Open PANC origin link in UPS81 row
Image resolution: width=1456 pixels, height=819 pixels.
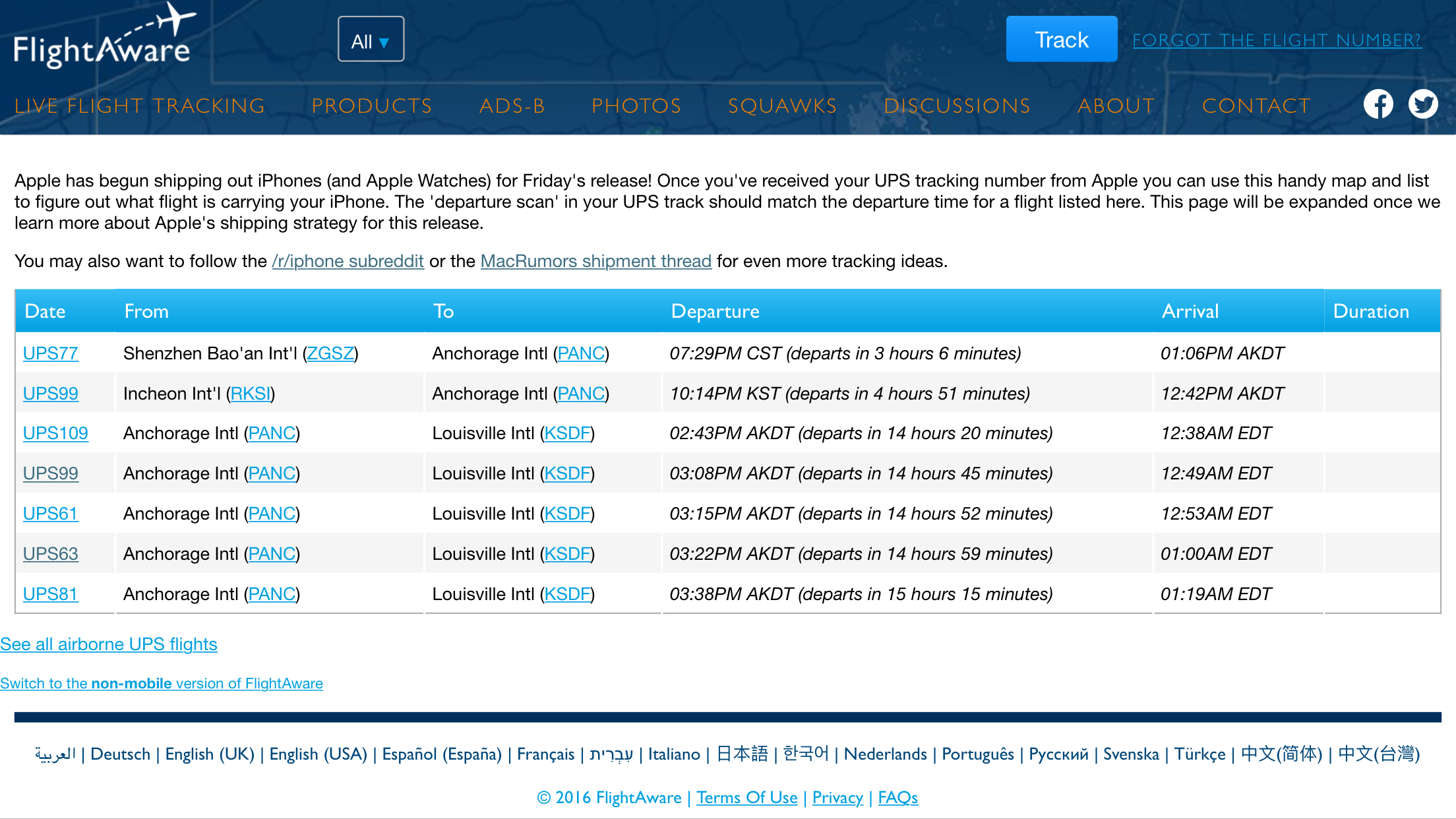pyautogui.click(x=272, y=594)
